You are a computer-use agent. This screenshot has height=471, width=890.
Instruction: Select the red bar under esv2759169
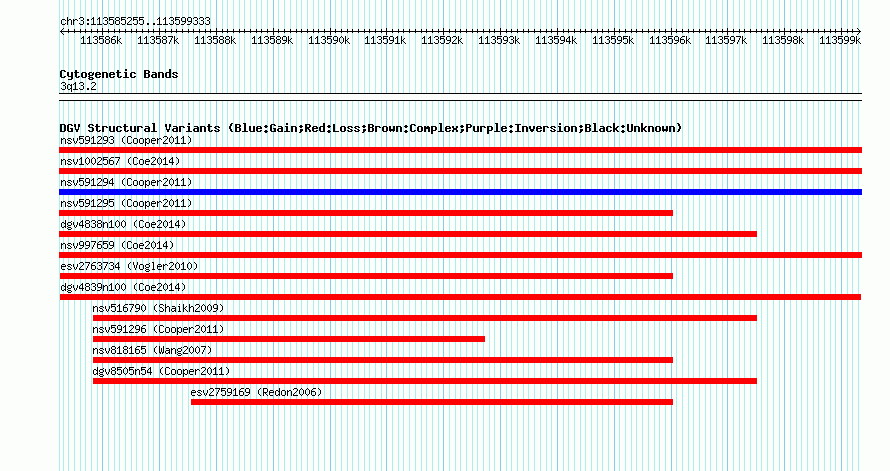432,402
